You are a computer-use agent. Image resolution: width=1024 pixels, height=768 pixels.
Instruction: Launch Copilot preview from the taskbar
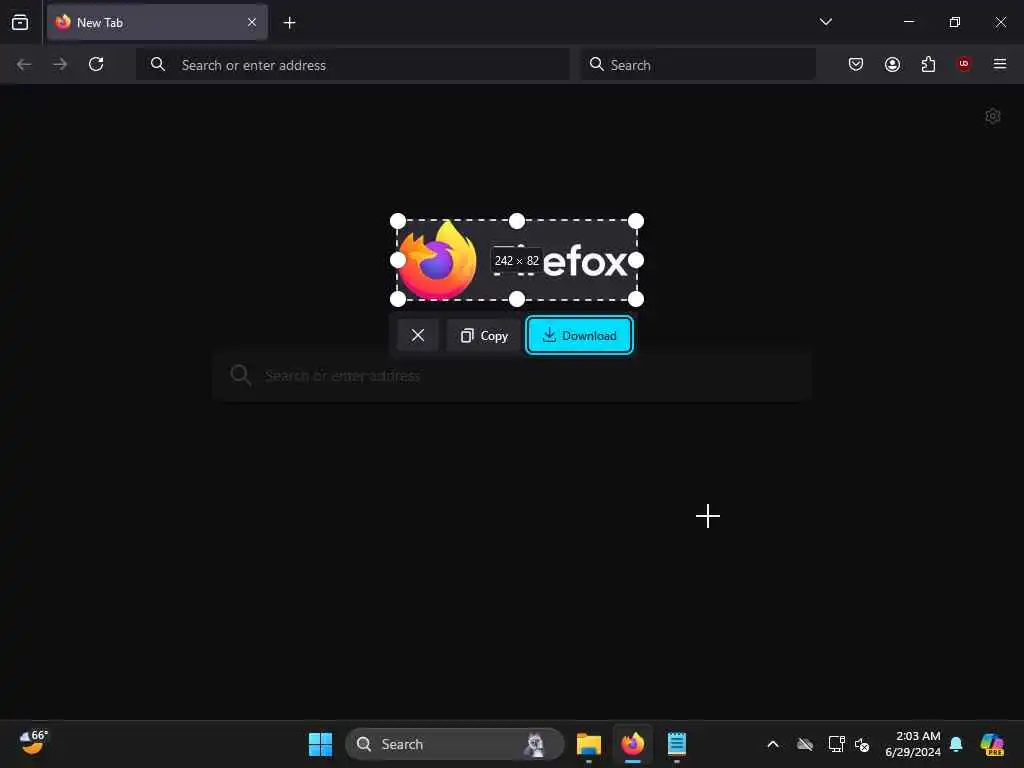tap(992, 744)
